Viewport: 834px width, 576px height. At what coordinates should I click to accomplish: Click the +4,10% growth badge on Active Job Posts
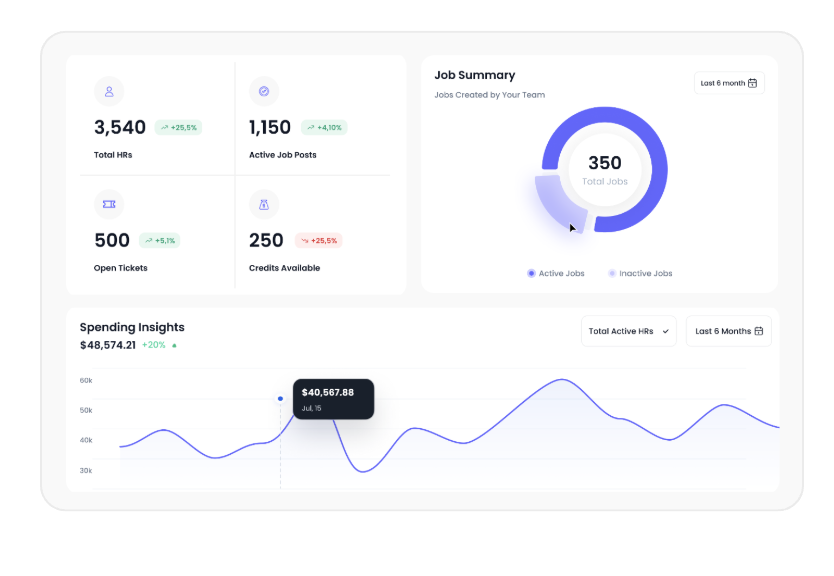324,128
